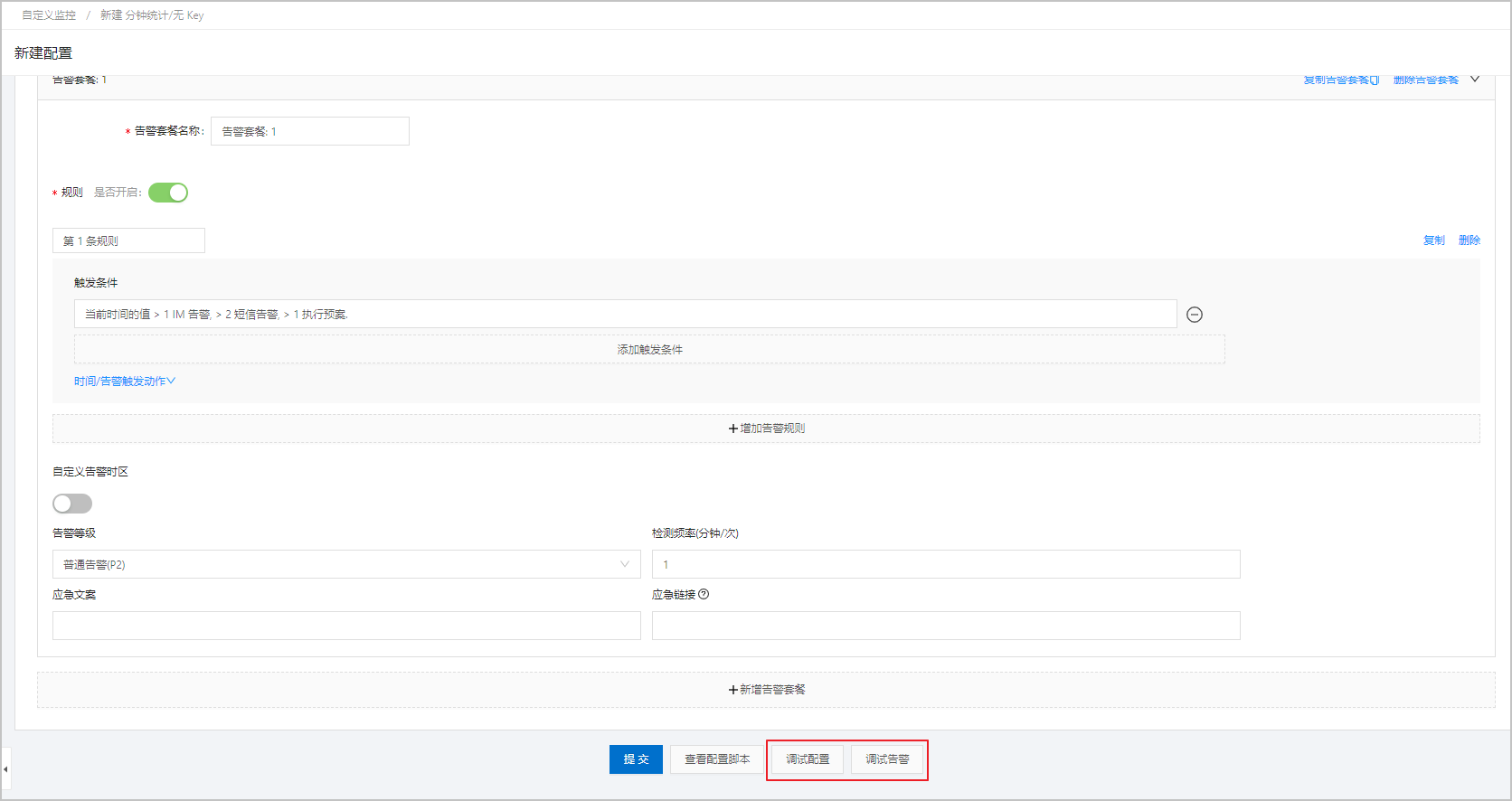
Task: Click 增加告警规则 button
Action: click(x=766, y=429)
